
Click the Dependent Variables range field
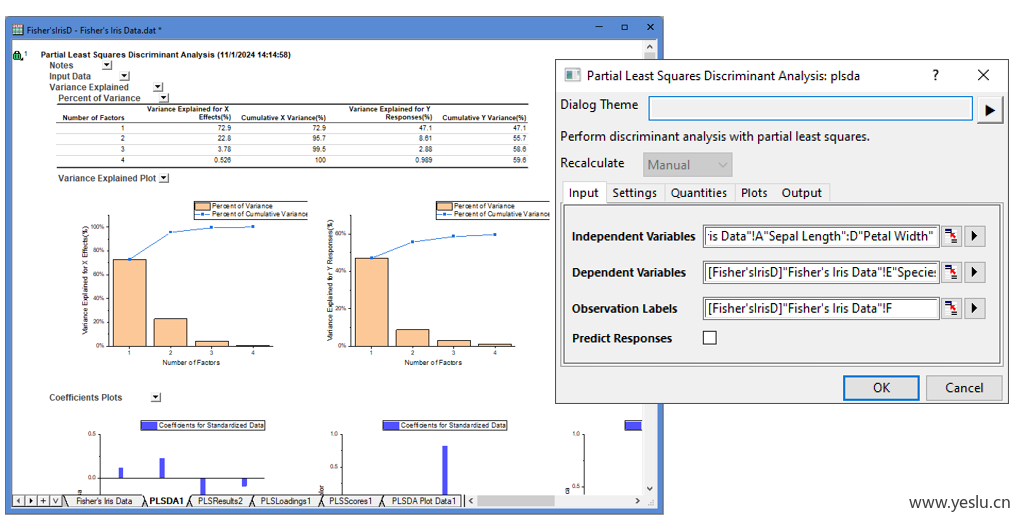click(821, 272)
